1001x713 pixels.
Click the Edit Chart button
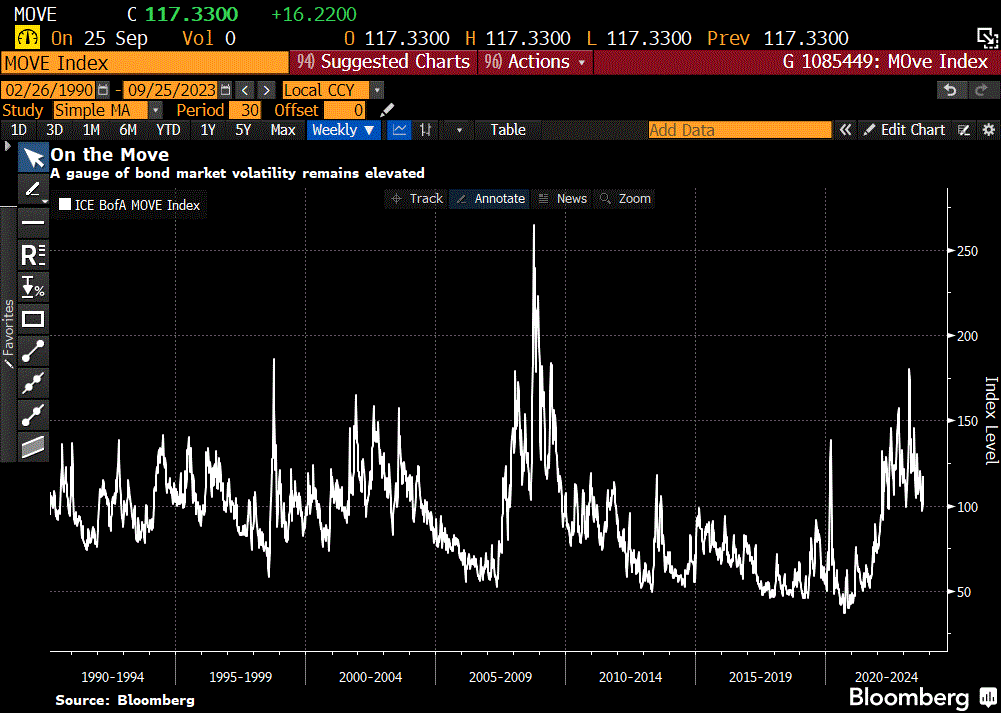tap(905, 130)
